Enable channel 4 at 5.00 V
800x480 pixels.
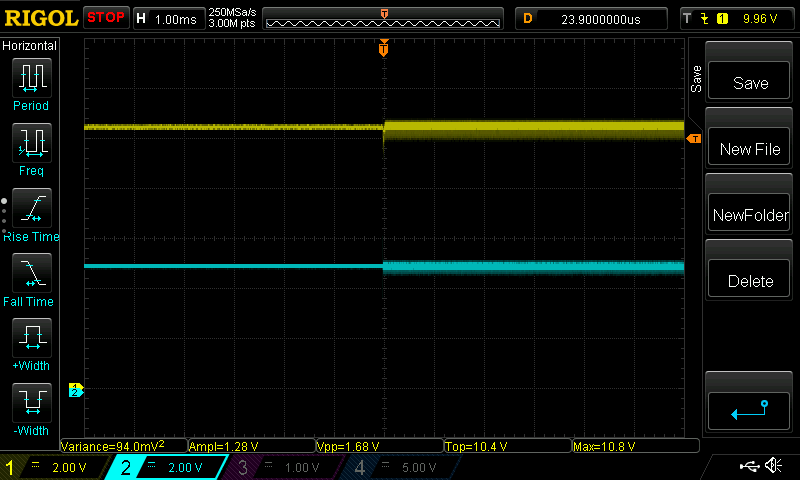(399, 467)
